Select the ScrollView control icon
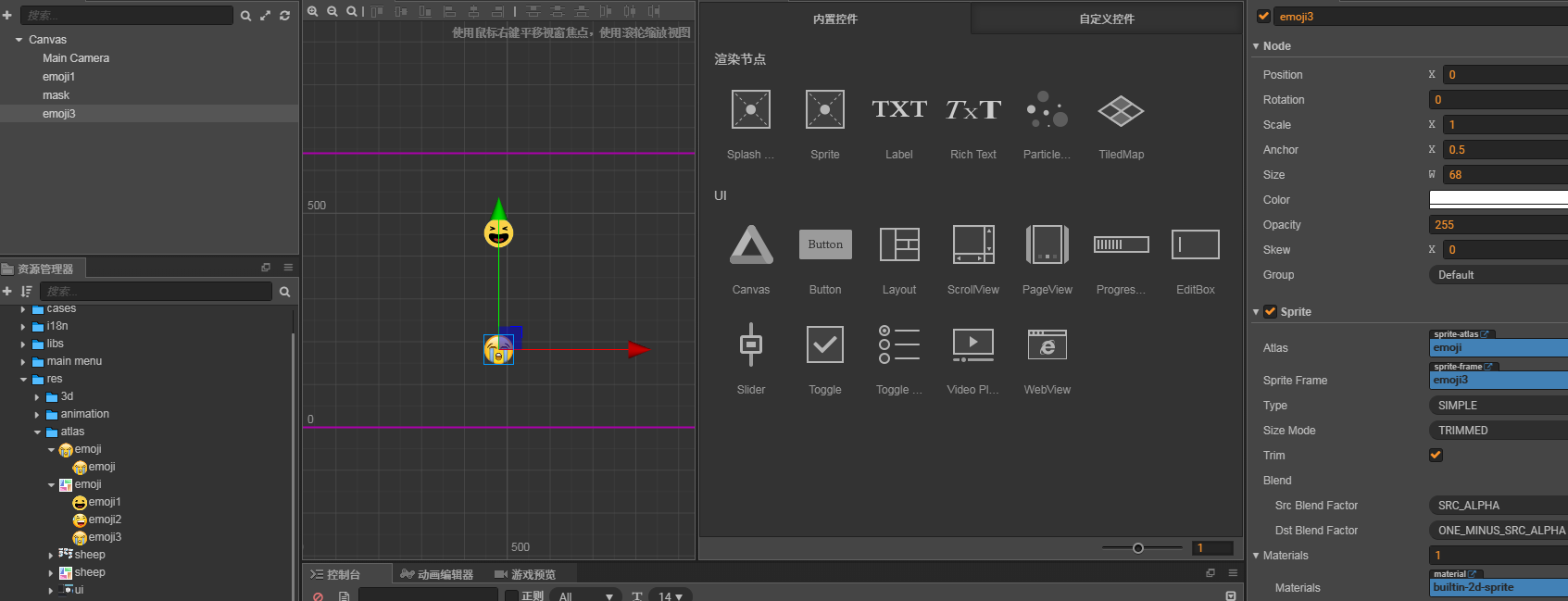Image resolution: width=1568 pixels, height=601 pixels. (x=973, y=244)
